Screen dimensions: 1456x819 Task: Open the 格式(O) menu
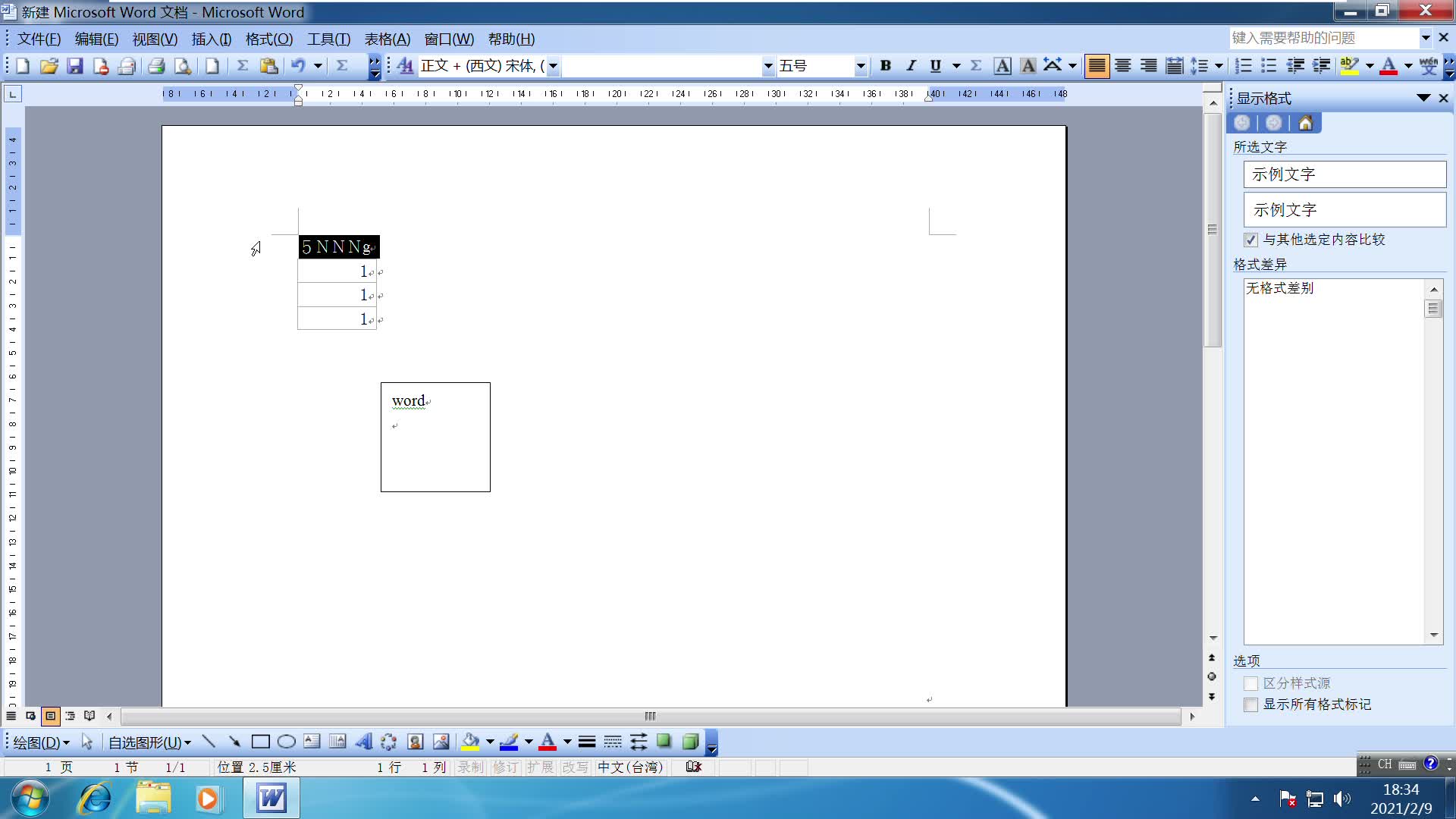[268, 39]
